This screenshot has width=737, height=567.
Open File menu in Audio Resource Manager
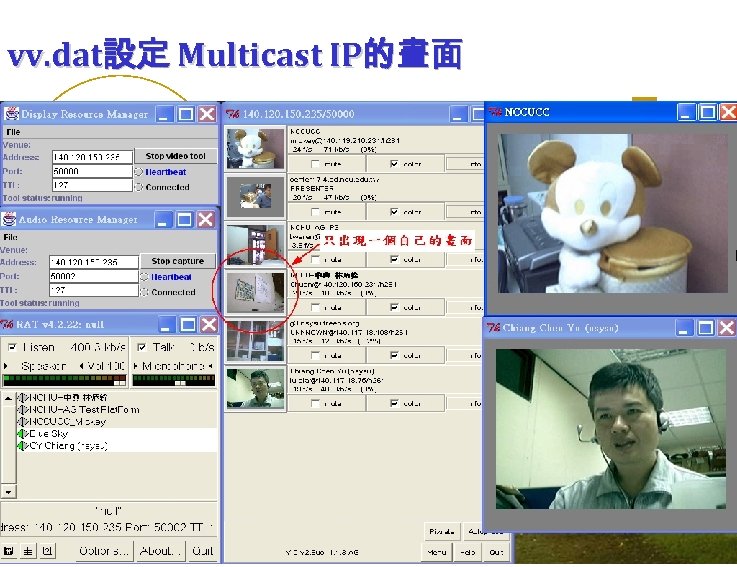pos(10,237)
